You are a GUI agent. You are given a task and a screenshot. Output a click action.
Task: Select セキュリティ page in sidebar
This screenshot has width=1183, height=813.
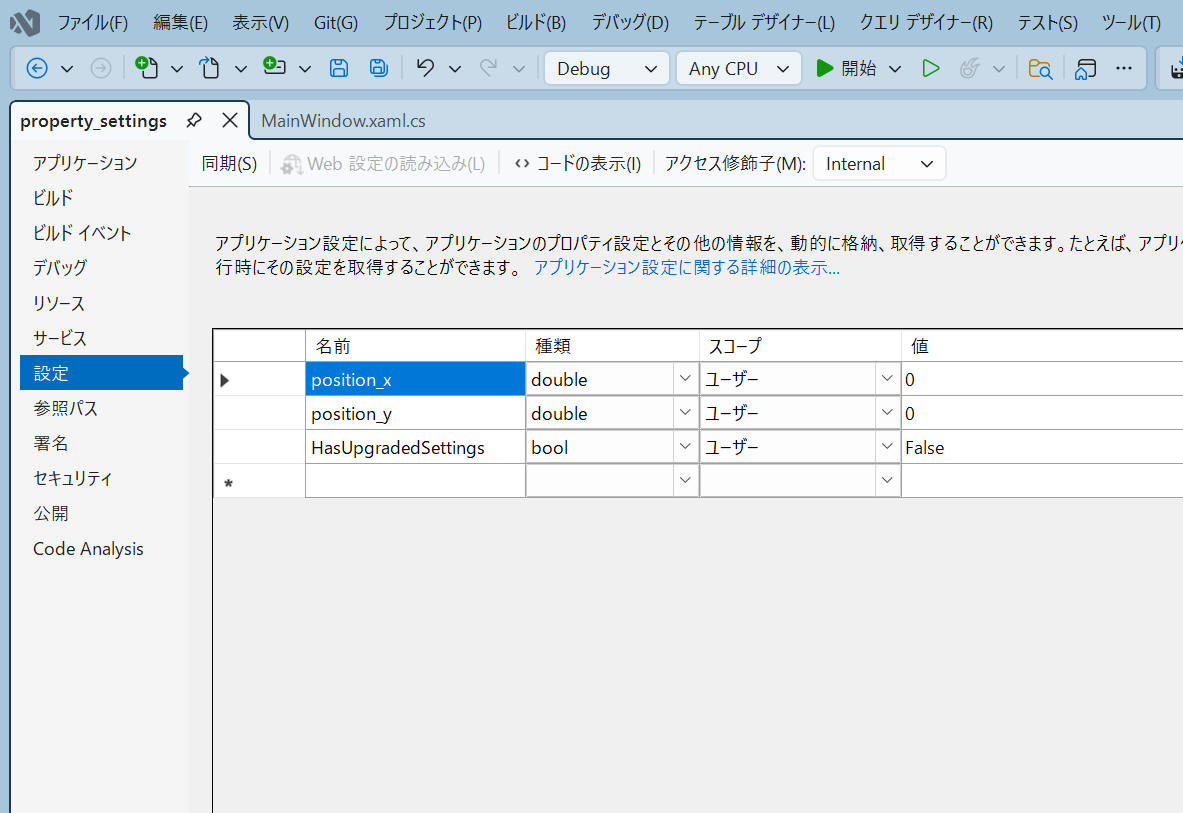pyautogui.click(x=72, y=478)
